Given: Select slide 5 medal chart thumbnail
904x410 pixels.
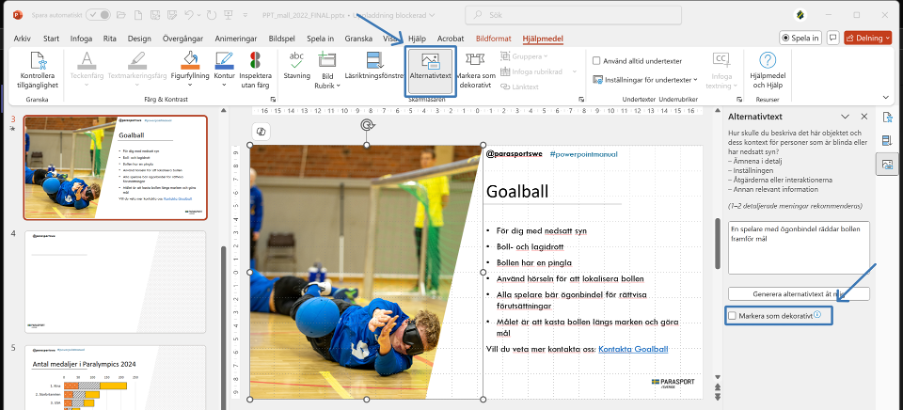Looking at the screenshot, I should click(115, 377).
